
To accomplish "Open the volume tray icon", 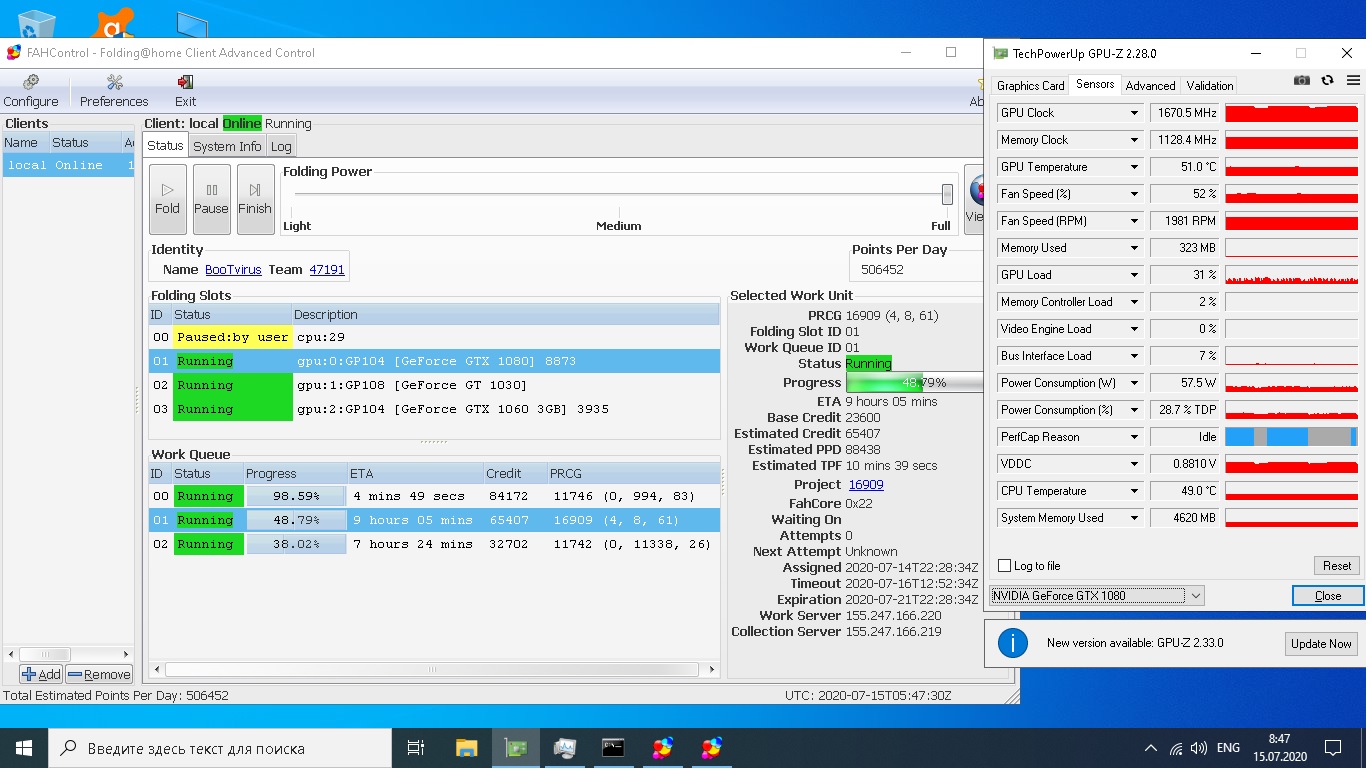I will 1197,748.
